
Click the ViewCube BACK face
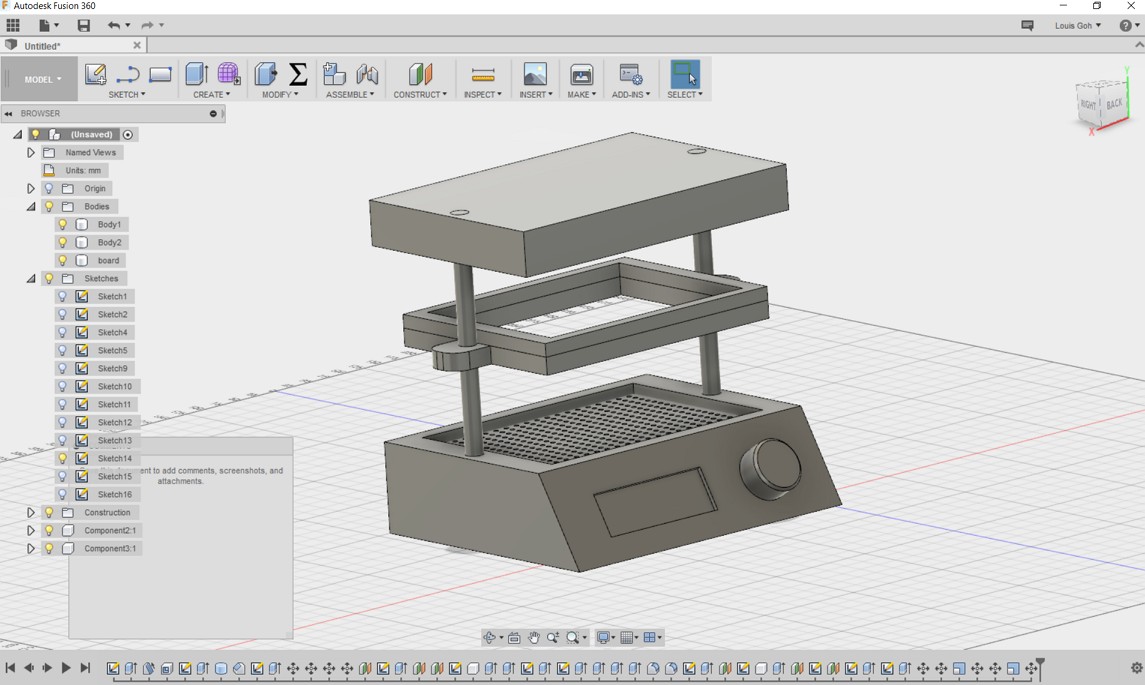(1114, 104)
